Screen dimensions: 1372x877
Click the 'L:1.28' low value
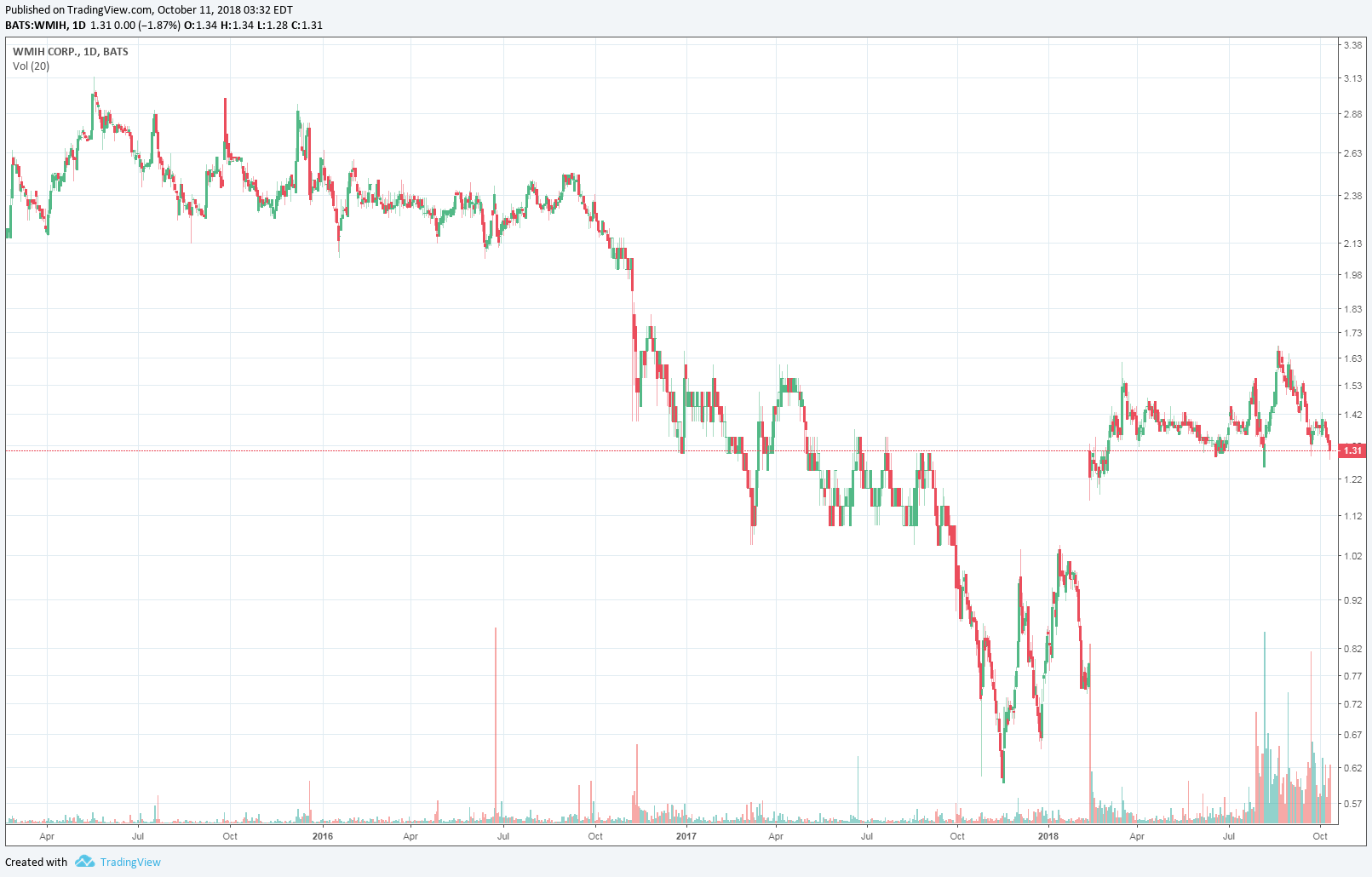[273, 25]
